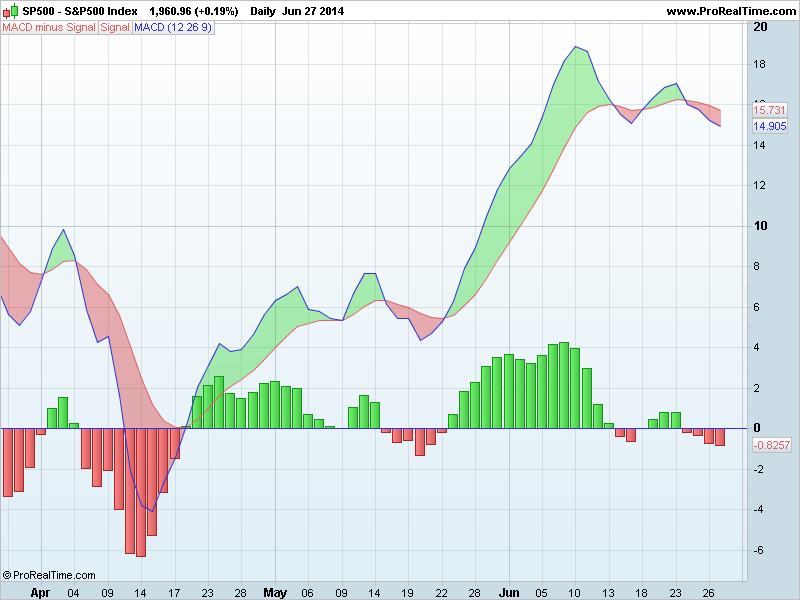The width and height of the screenshot is (800, 600).
Task: Click the candlestick icon beside SP500 title
Action: pyautogui.click(x=11, y=11)
